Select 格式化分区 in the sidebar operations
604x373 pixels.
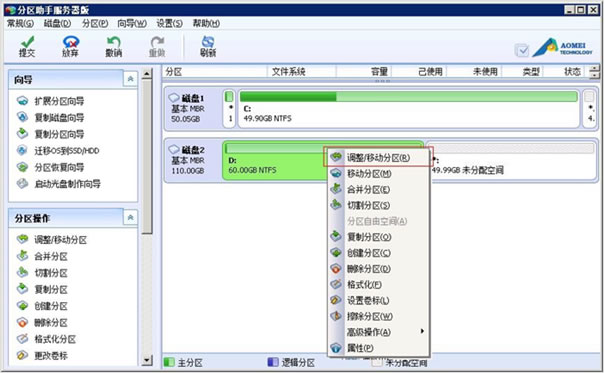tap(46, 339)
